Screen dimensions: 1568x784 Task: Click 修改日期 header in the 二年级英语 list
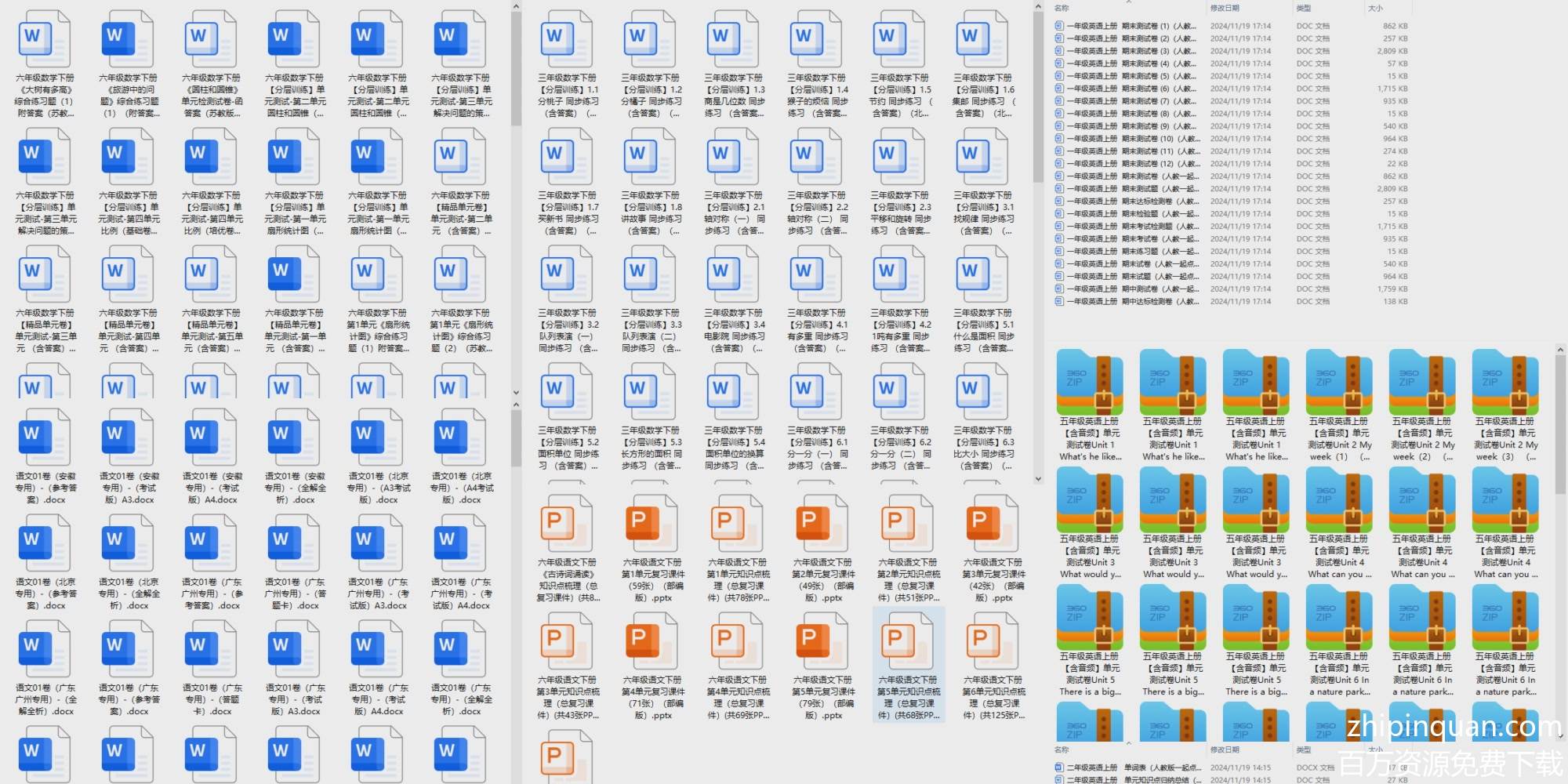(x=1225, y=750)
